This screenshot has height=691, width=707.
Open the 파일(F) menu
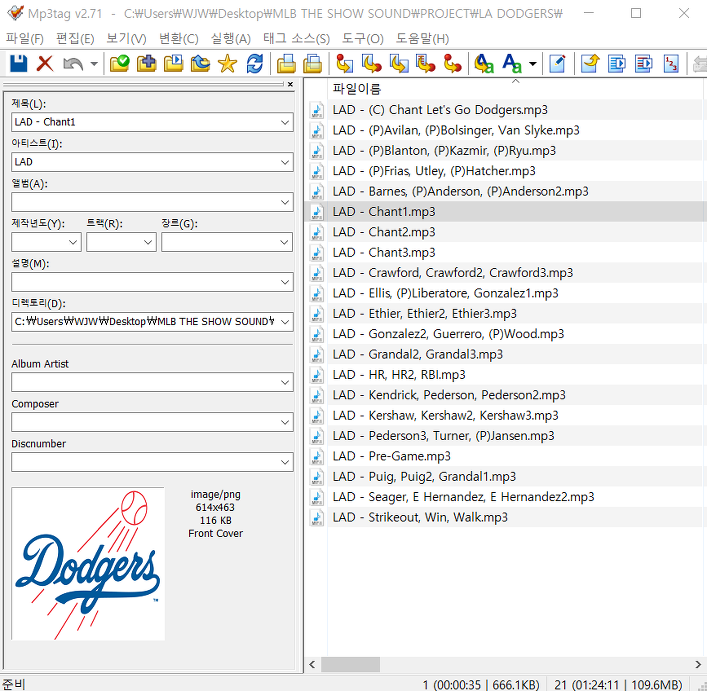tap(25, 39)
